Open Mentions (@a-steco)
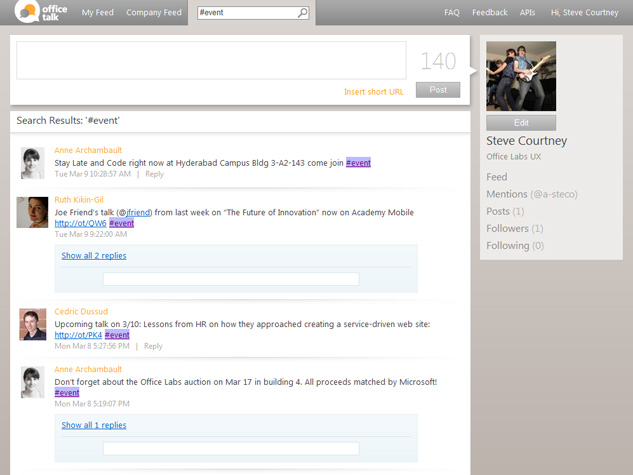Image resolution: width=633 pixels, height=475 pixels. click(532, 194)
